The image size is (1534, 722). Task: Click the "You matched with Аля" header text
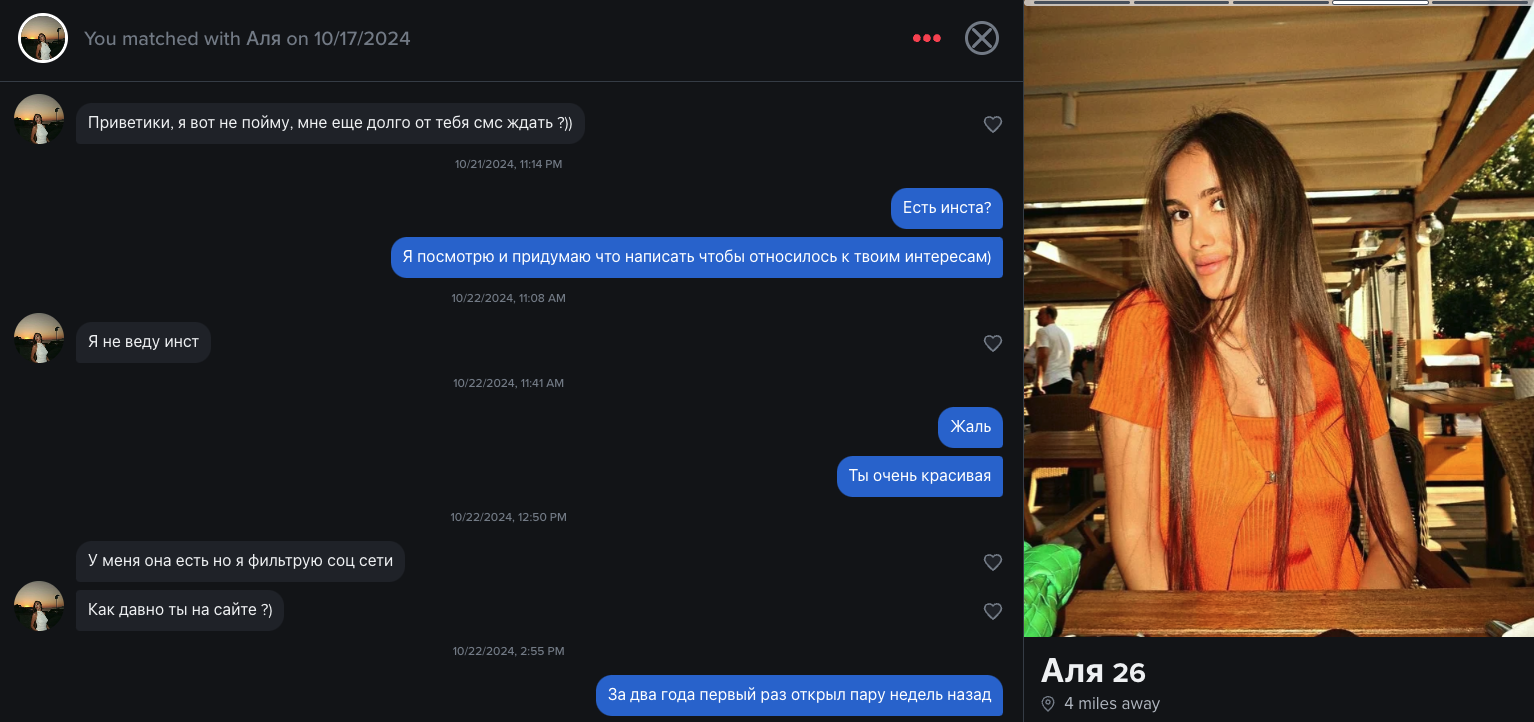247,39
